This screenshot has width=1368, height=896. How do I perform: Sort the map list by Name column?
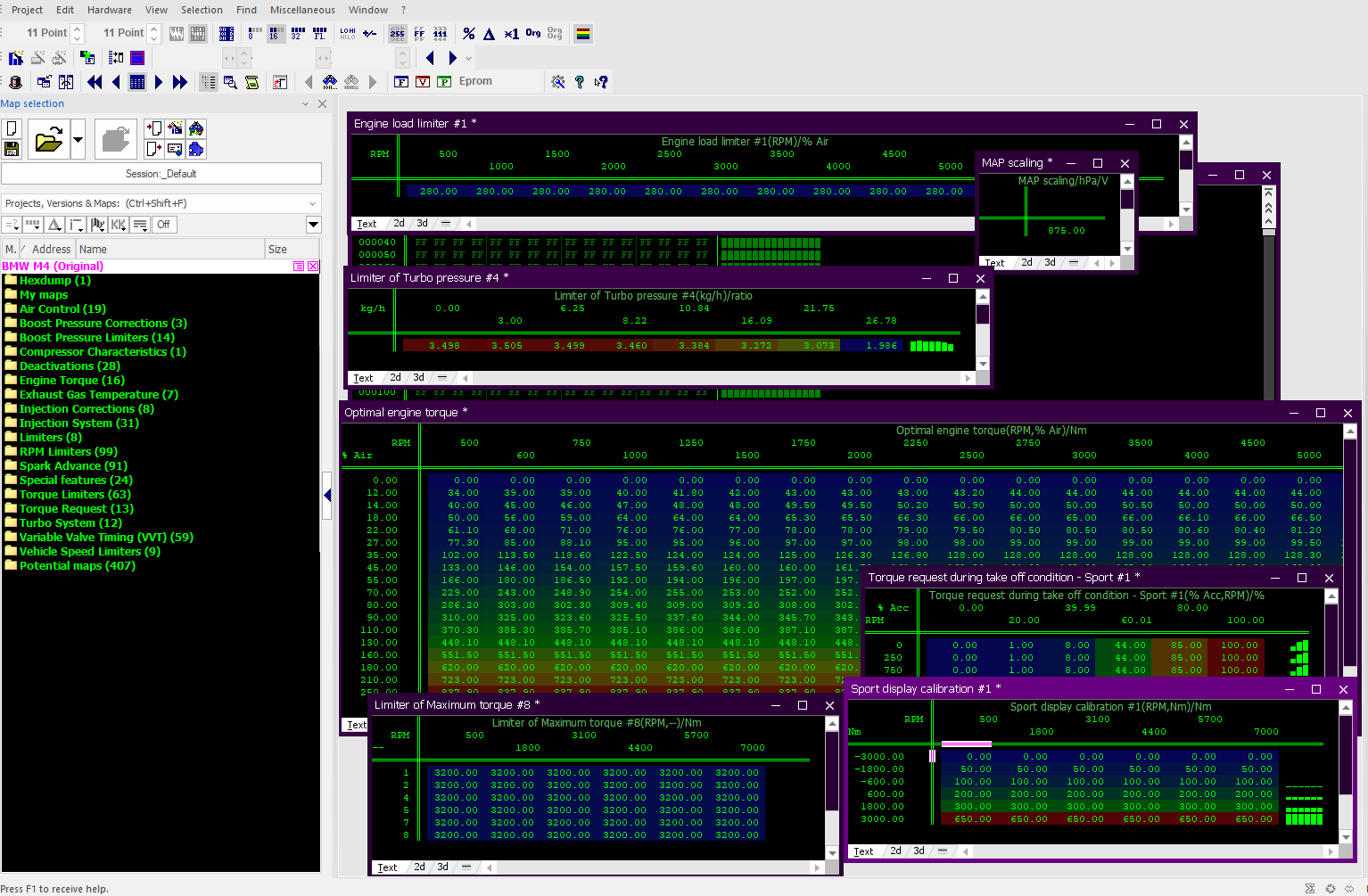click(170, 250)
